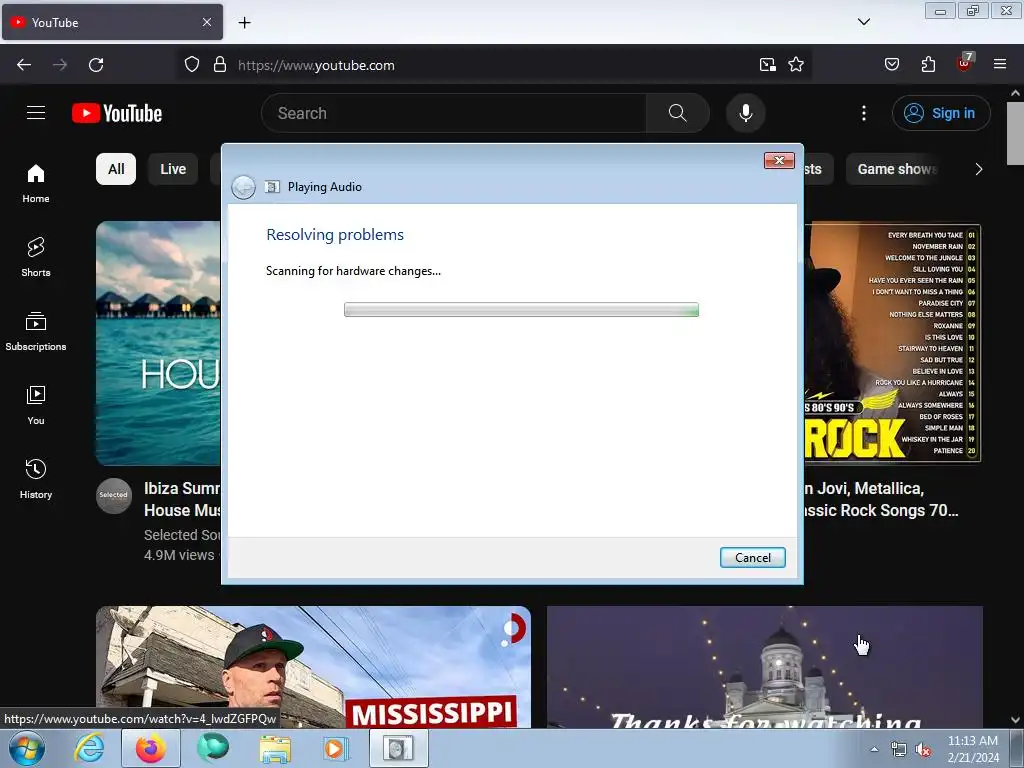Open Selected channel avatar
The image size is (1024, 768).
pyautogui.click(x=114, y=496)
